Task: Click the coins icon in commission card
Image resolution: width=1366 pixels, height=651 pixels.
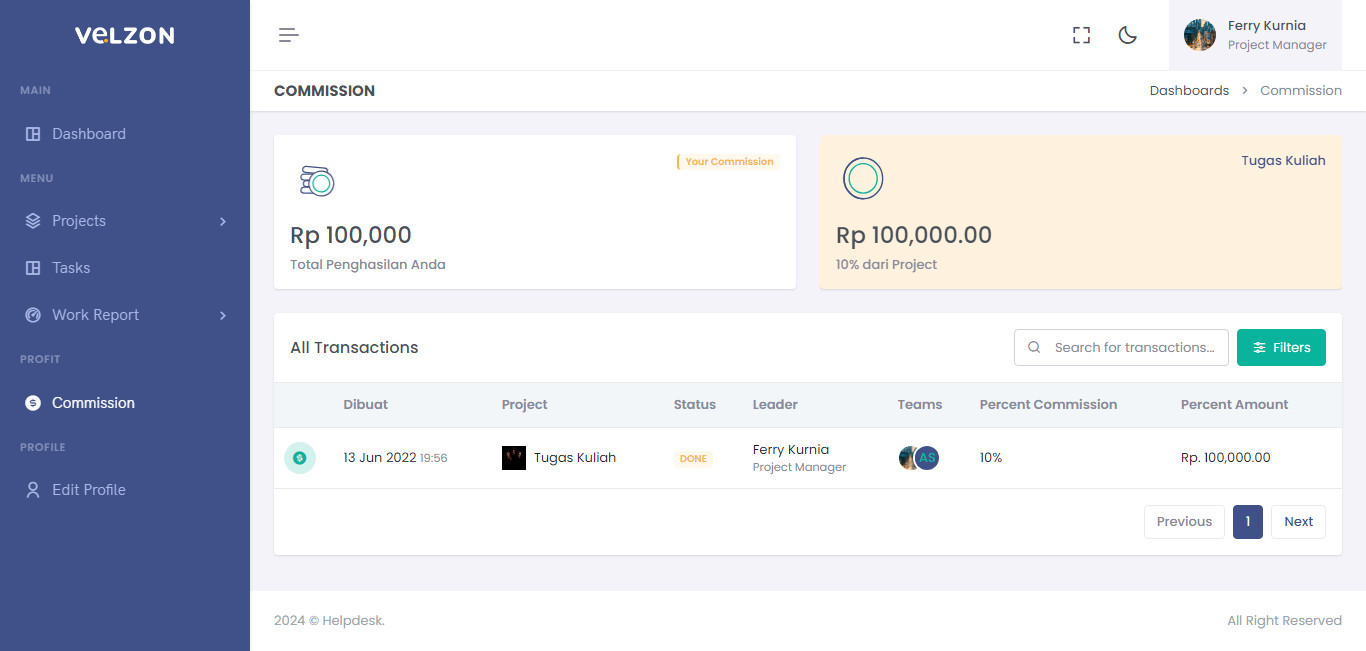Action: 317,181
